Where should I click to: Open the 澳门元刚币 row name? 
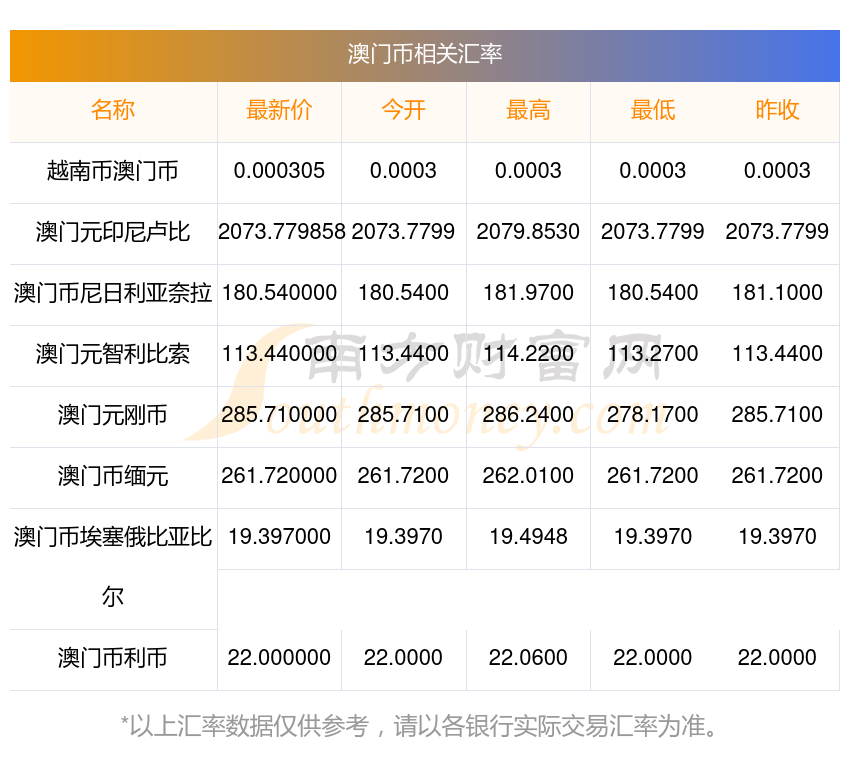113,415
